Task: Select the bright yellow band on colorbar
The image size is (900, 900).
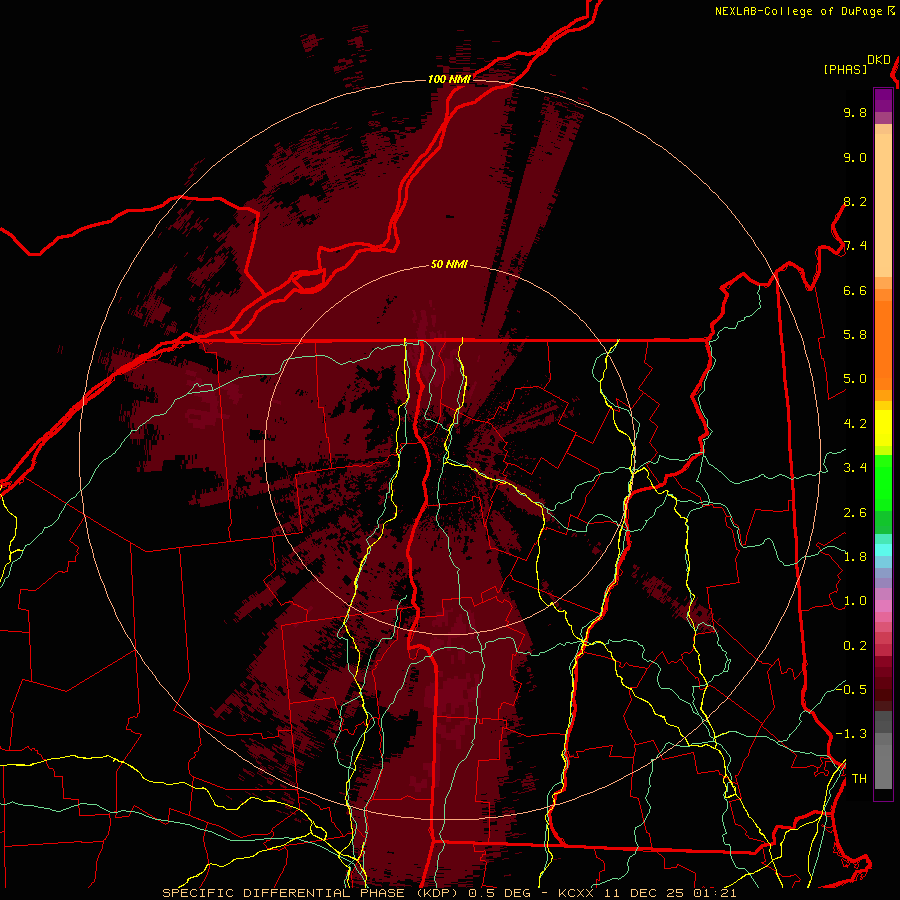Action: 883,428
